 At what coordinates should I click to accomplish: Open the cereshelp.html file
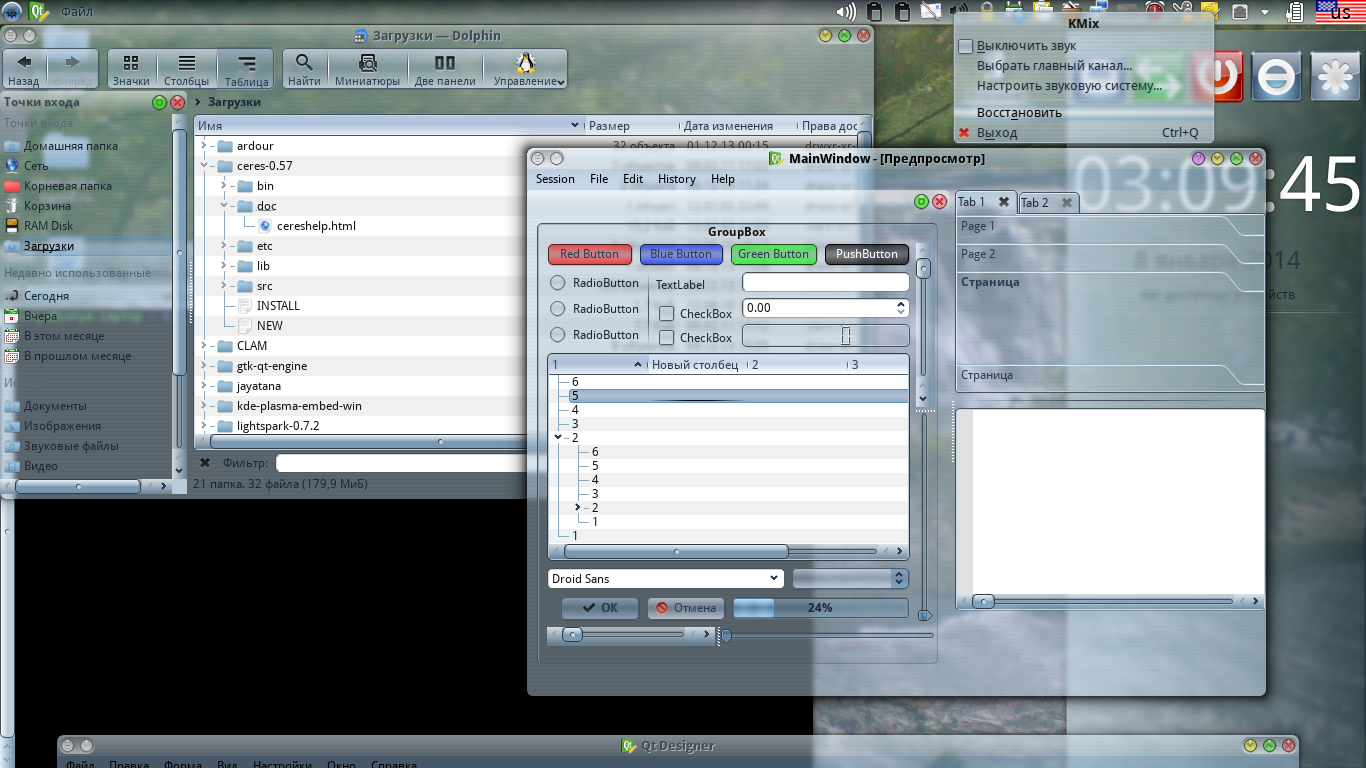316,226
